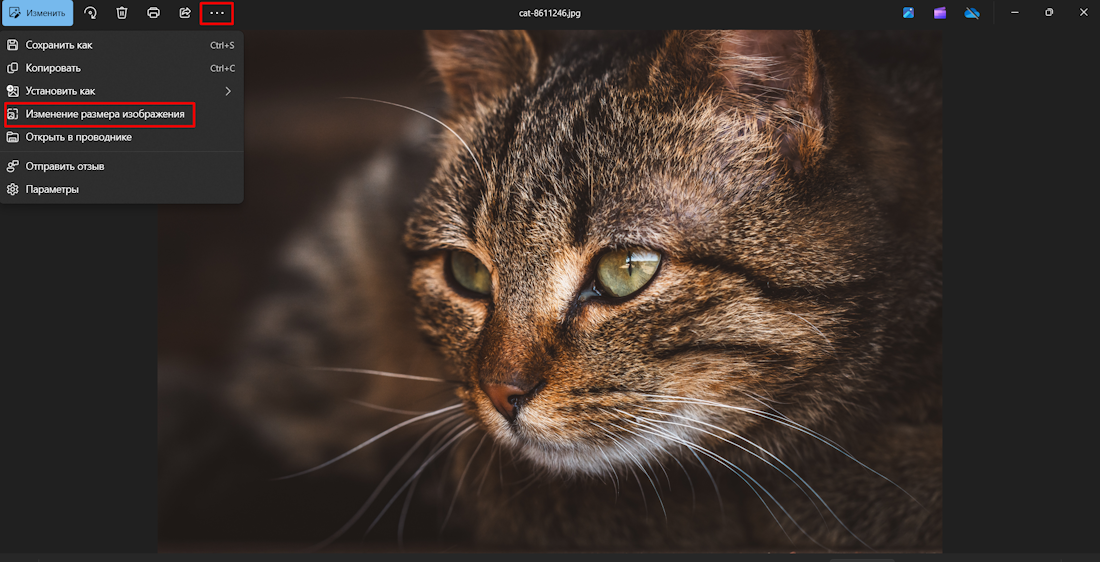The height and width of the screenshot is (562, 1100).
Task: Open Изменение размера изображения
Action: pyautogui.click(x=104, y=114)
